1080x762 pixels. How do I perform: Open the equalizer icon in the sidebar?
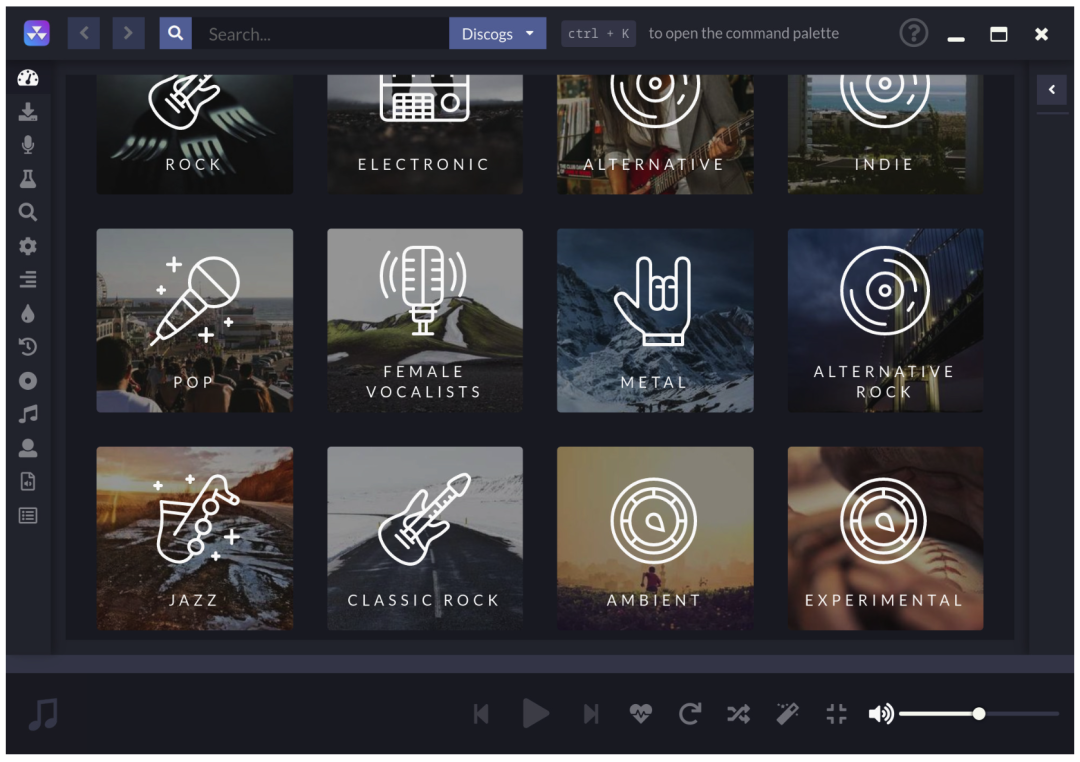pos(28,280)
